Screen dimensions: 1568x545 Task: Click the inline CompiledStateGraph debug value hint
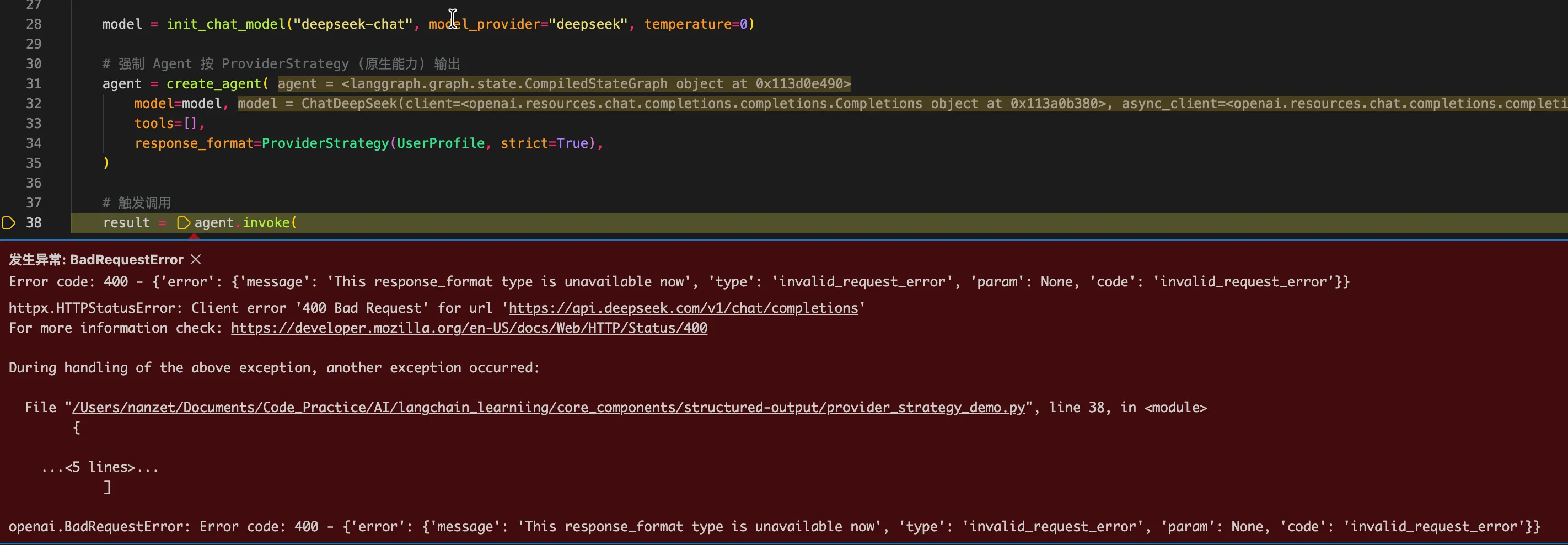[x=564, y=84]
